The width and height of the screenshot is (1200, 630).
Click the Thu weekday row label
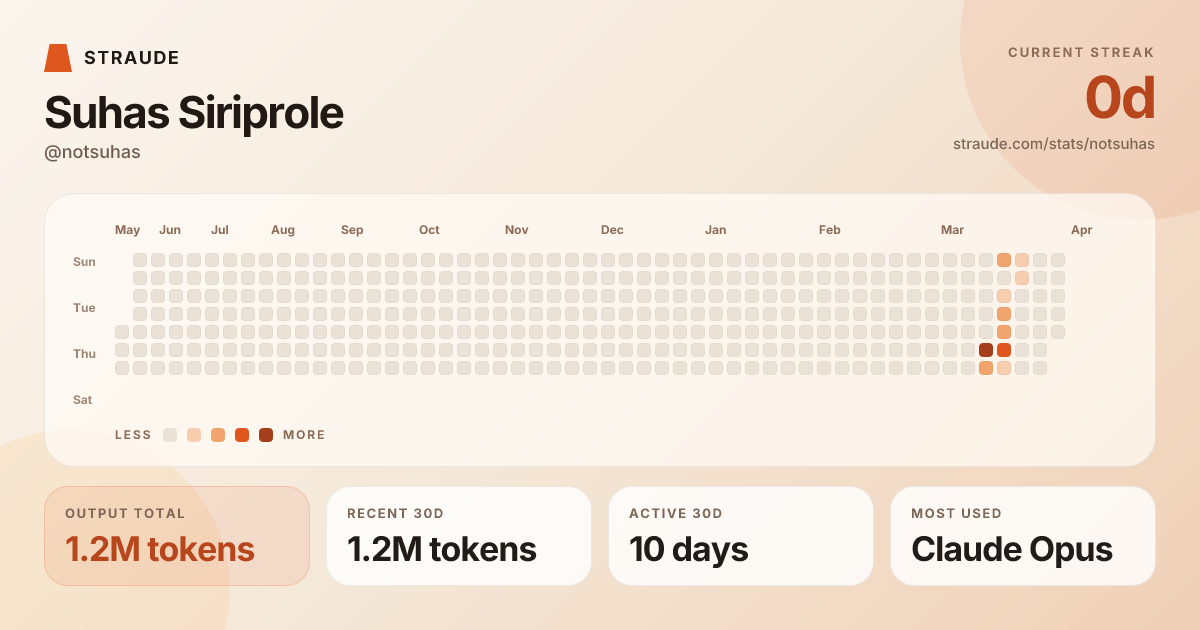[x=84, y=354]
